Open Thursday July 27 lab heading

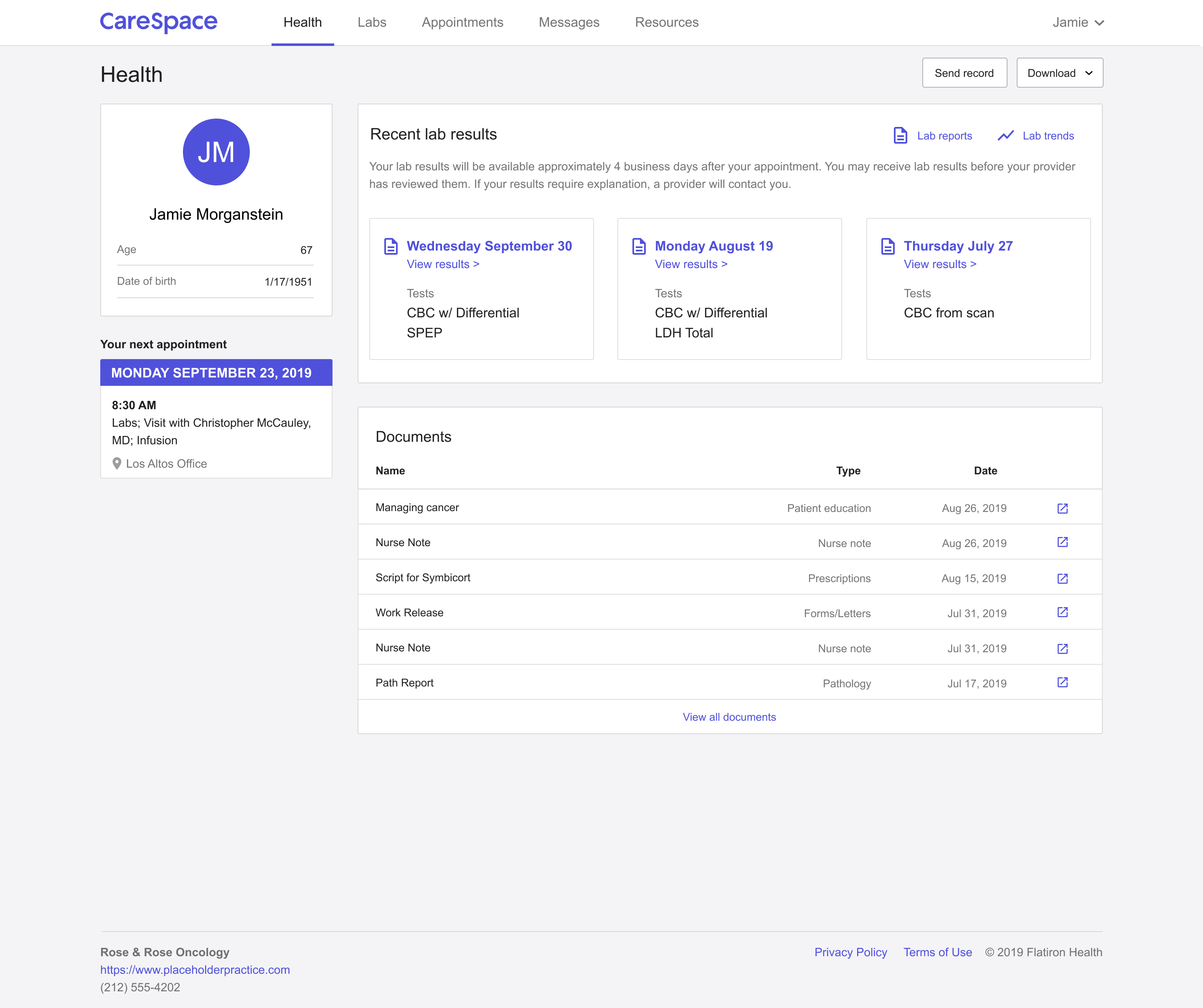(958, 246)
